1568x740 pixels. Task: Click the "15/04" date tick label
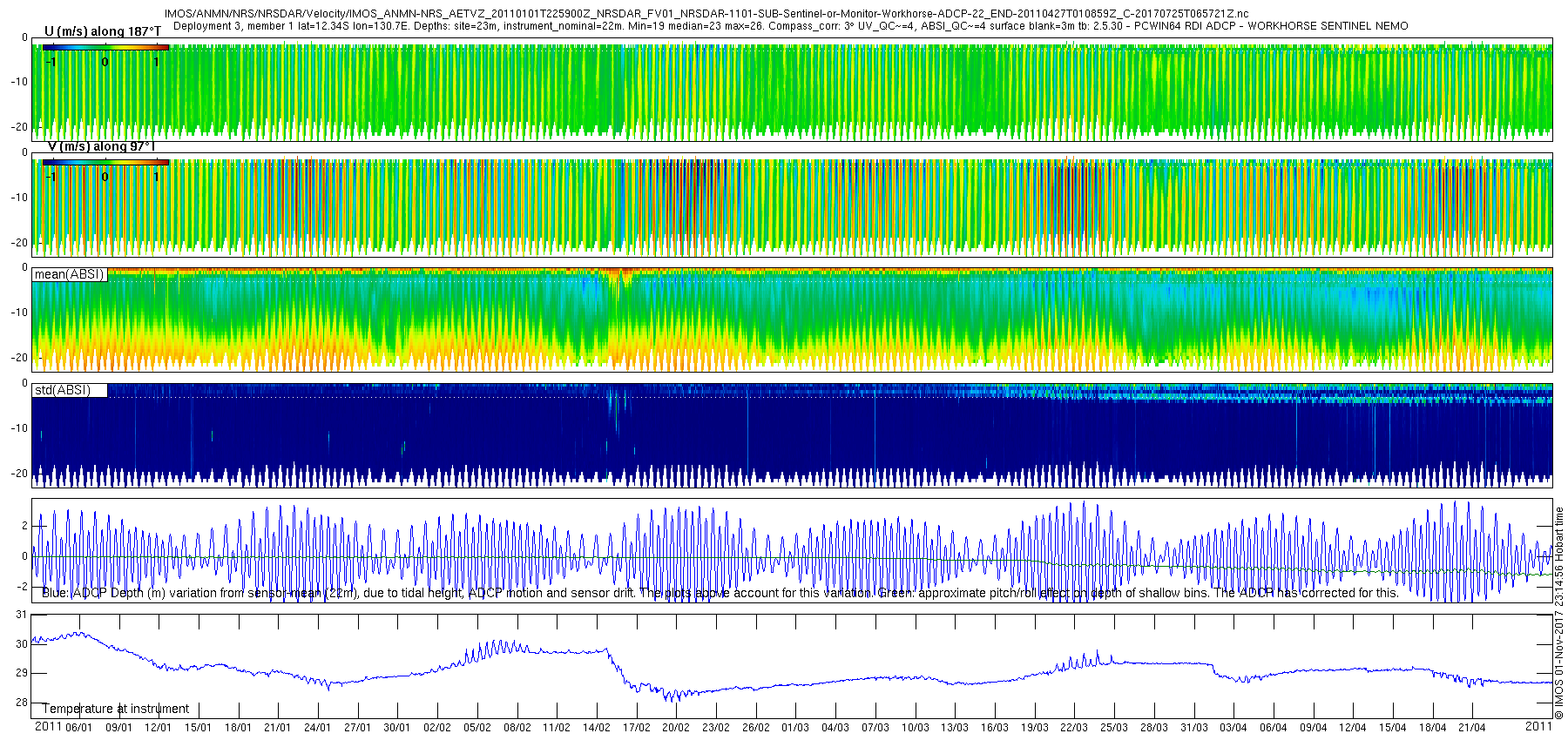click(x=1393, y=728)
